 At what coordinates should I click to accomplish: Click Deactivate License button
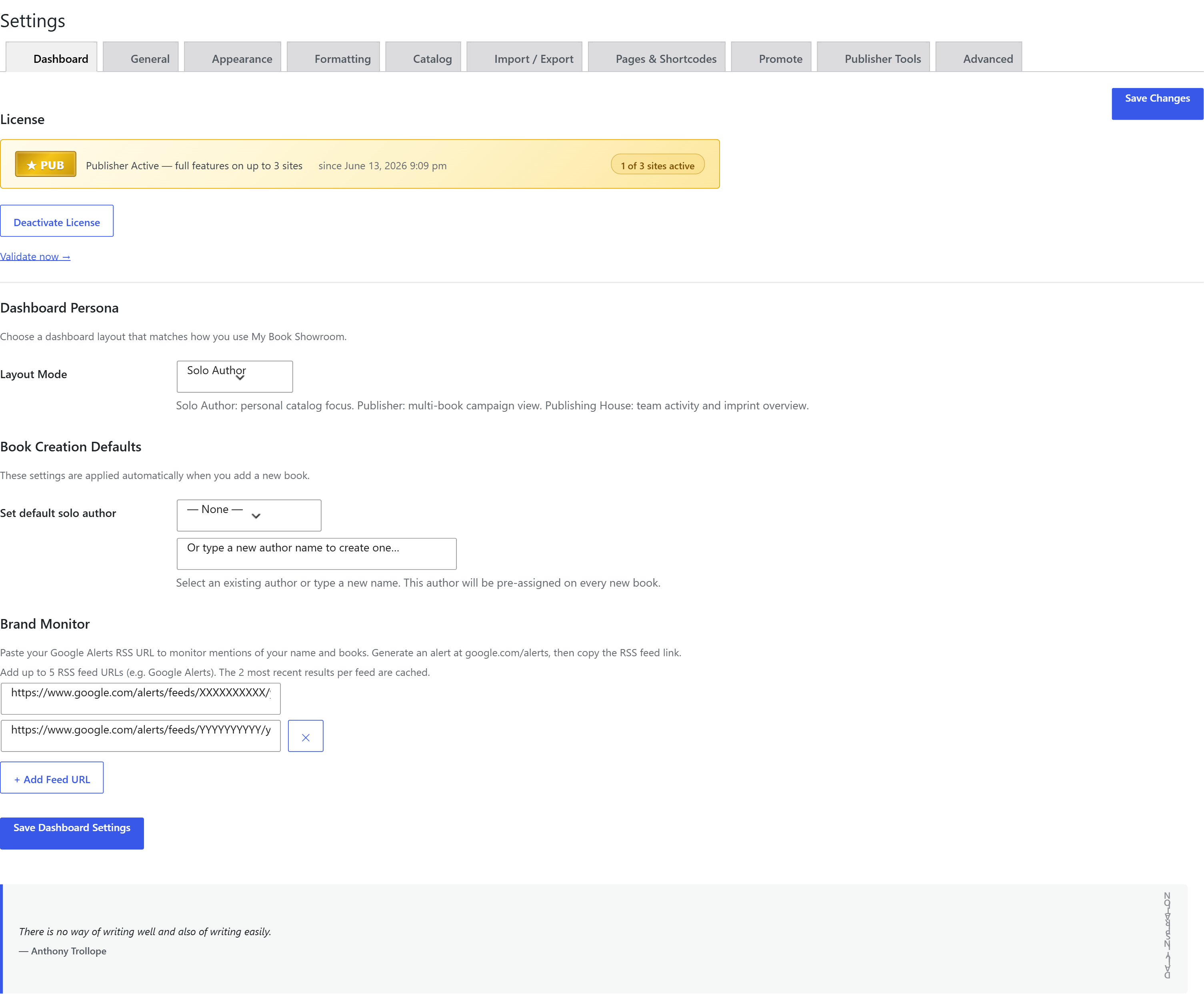point(57,221)
